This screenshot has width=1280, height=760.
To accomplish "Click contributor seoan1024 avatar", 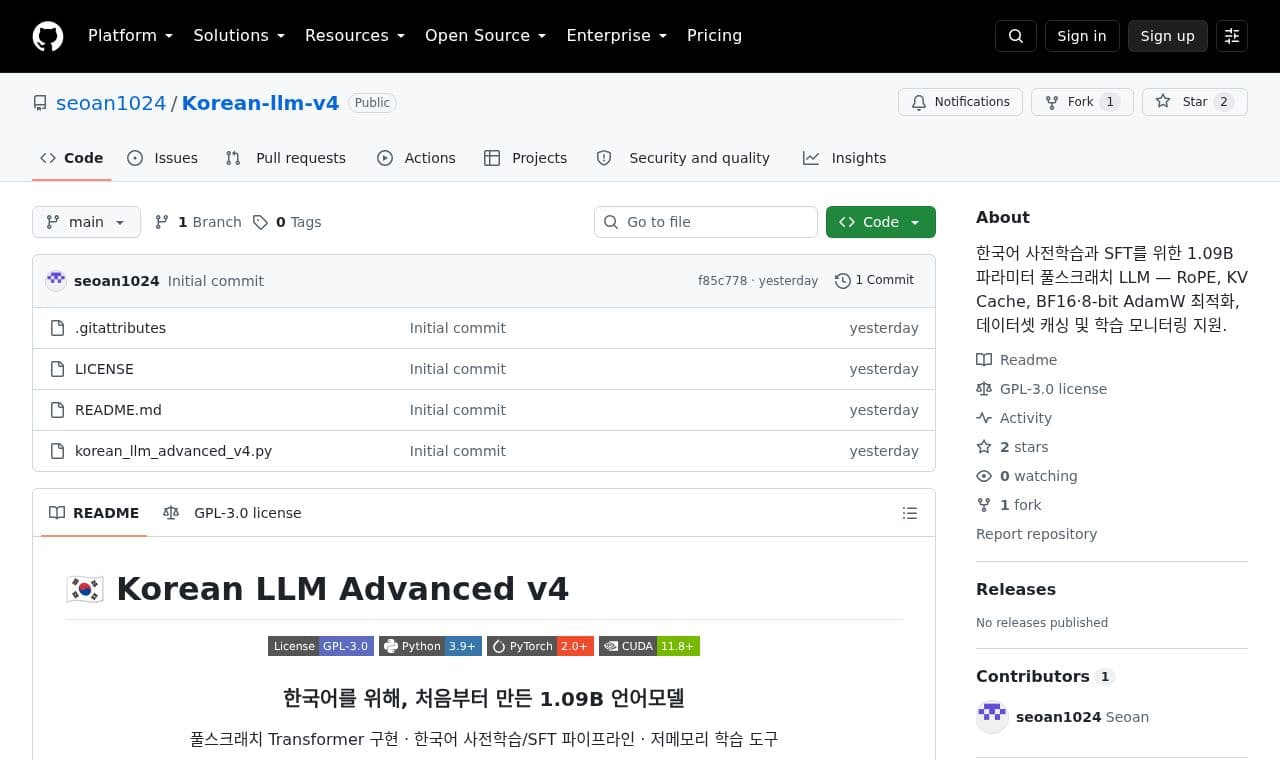I will [992, 717].
